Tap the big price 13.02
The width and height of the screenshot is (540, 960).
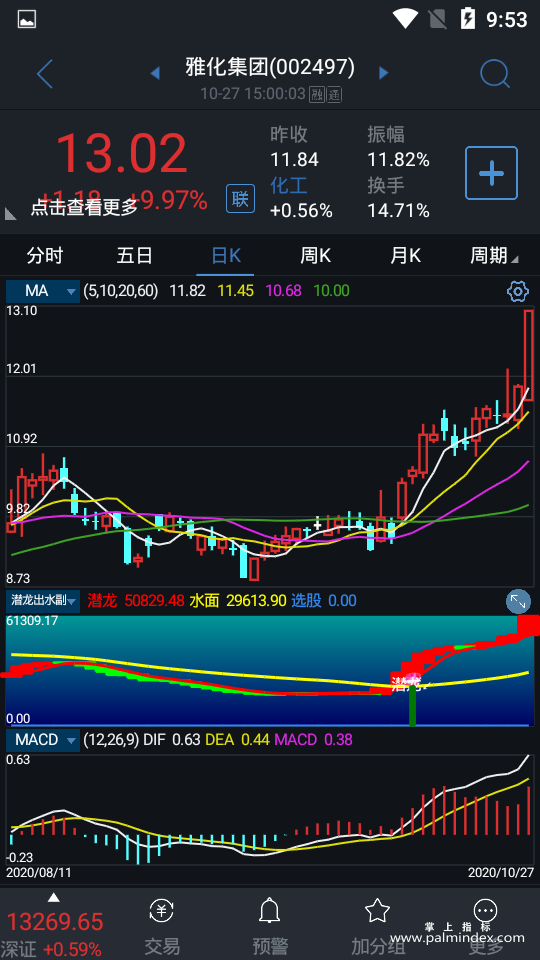pos(121,154)
